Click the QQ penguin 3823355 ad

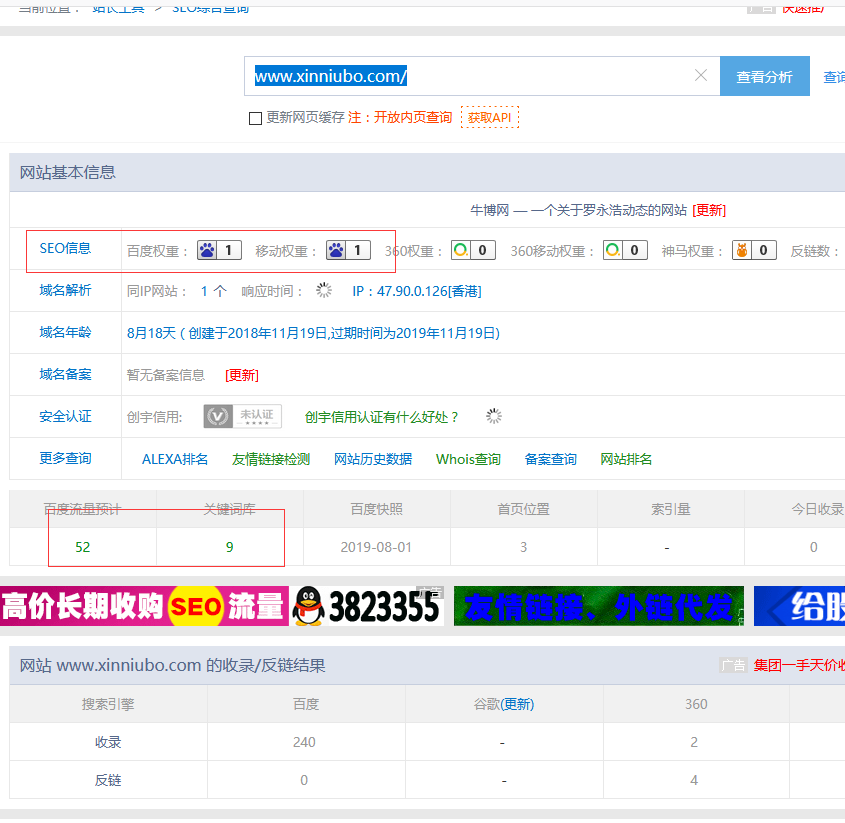point(366,606)
